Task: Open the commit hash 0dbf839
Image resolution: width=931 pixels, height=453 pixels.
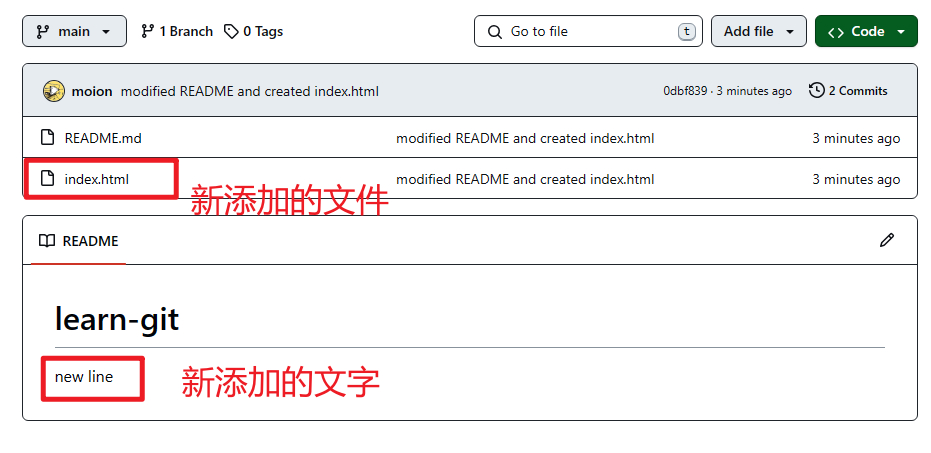Action: [x=685, y=91]
